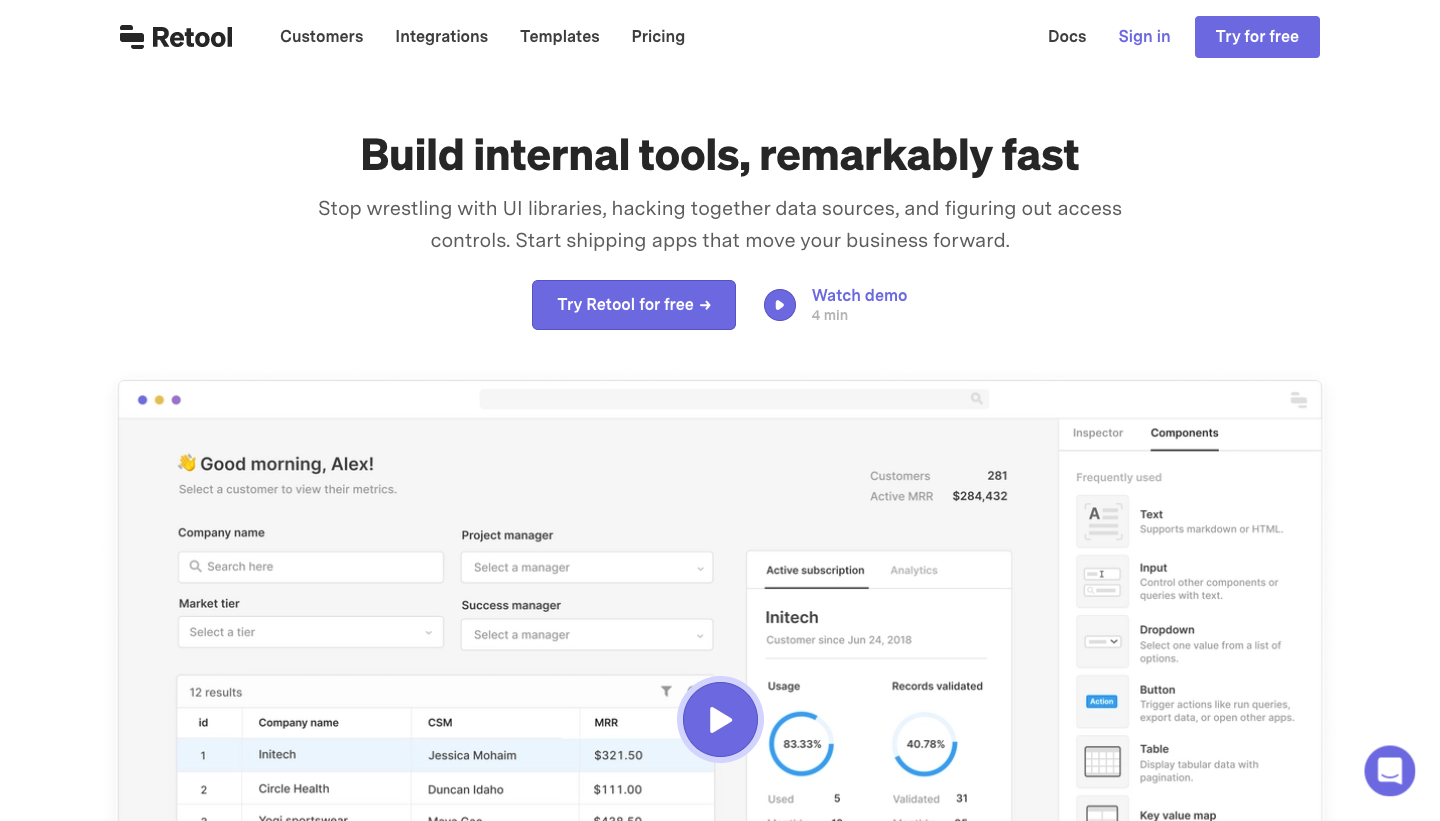Screen dimensions: 1440x821
Task: Click the Key value map icon
Action: 1102,809
